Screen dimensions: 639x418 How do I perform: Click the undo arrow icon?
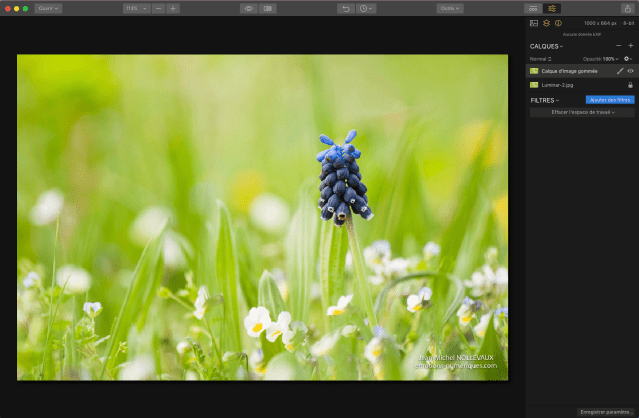(346, 8)
